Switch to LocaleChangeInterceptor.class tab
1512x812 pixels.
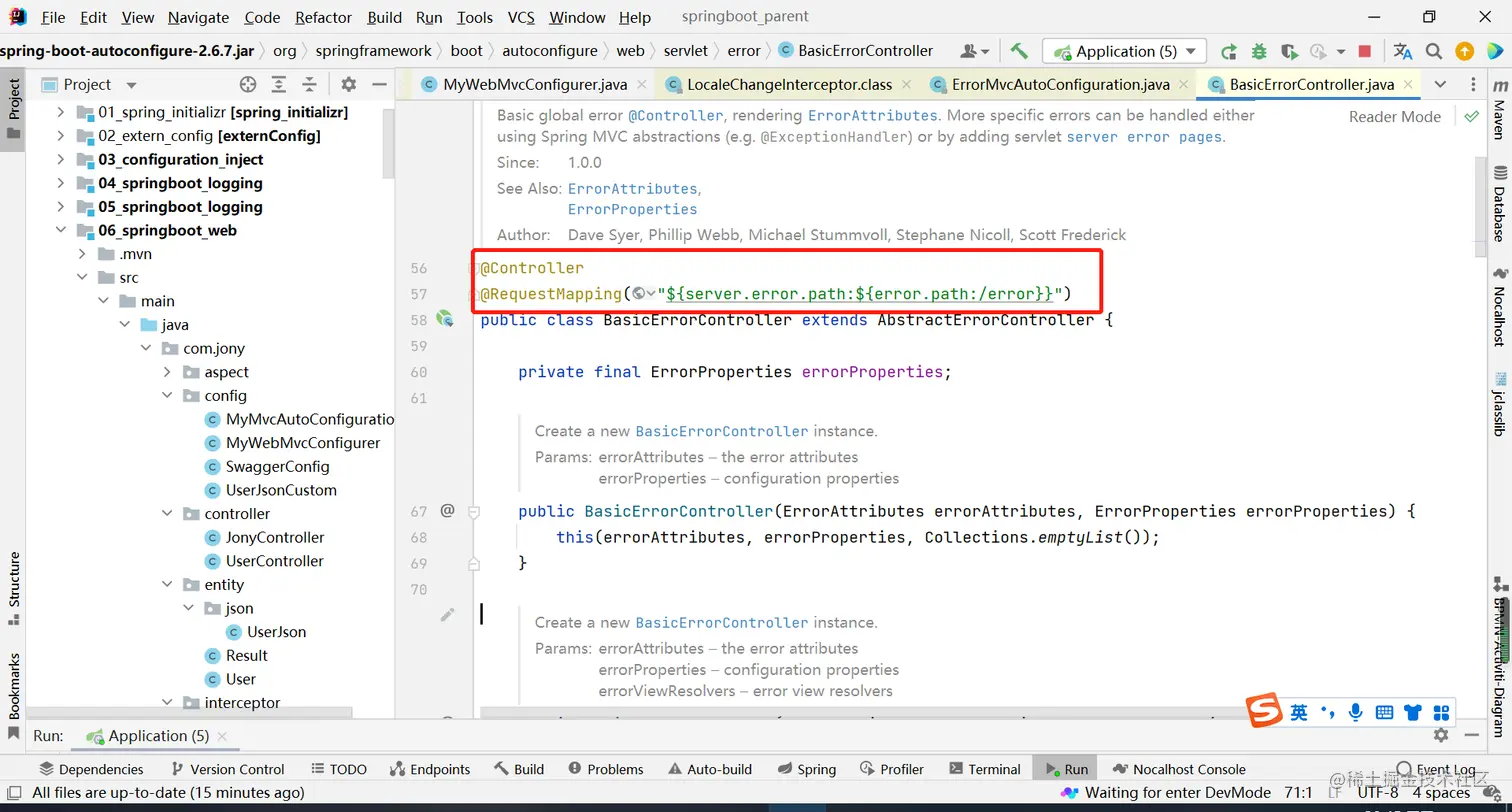point(790,85)
